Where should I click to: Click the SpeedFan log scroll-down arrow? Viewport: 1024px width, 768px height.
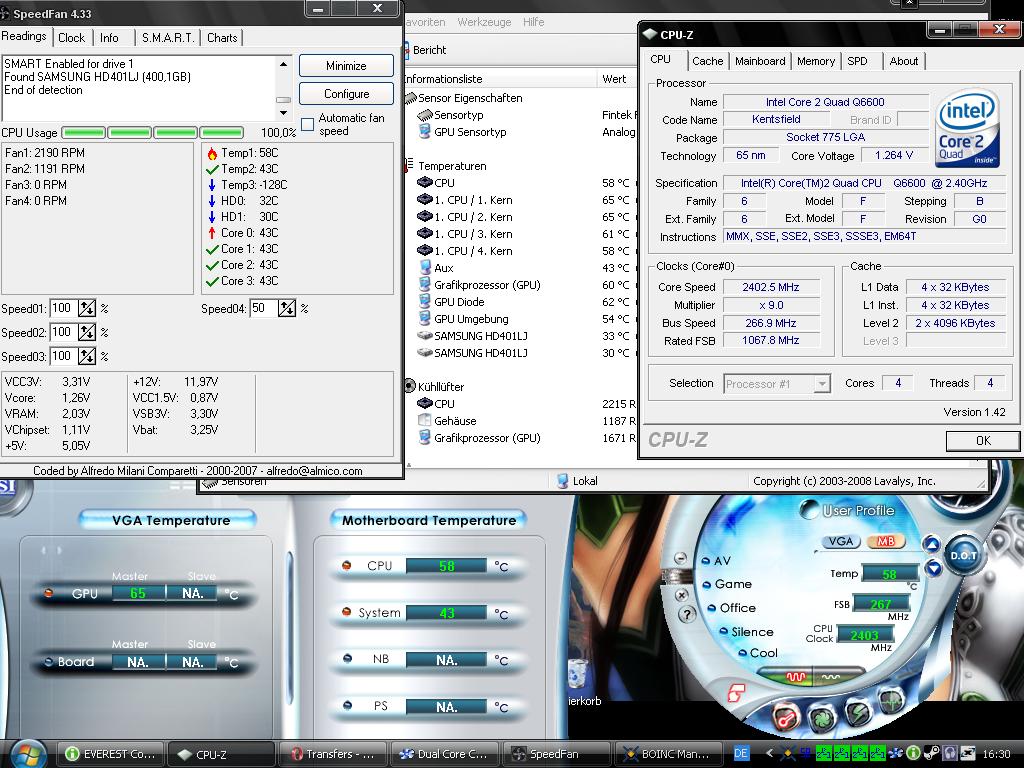pyautogui.click(x=283, y=113)
